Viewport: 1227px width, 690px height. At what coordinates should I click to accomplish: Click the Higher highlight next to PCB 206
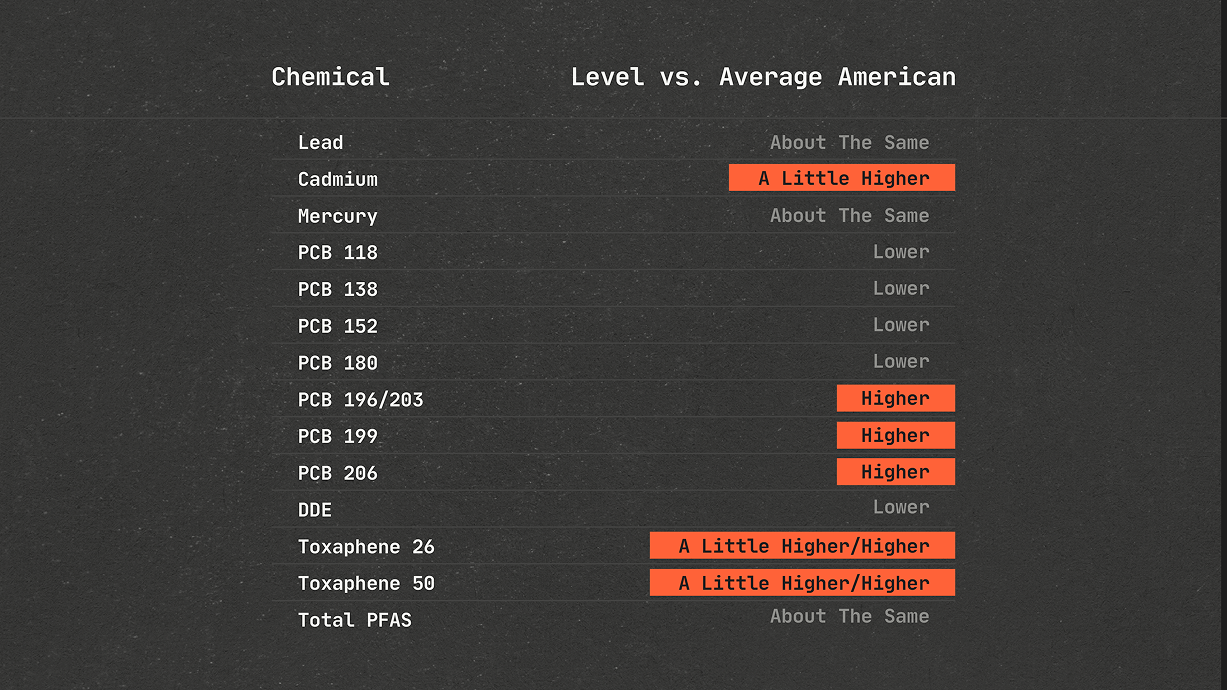[895, 471]
